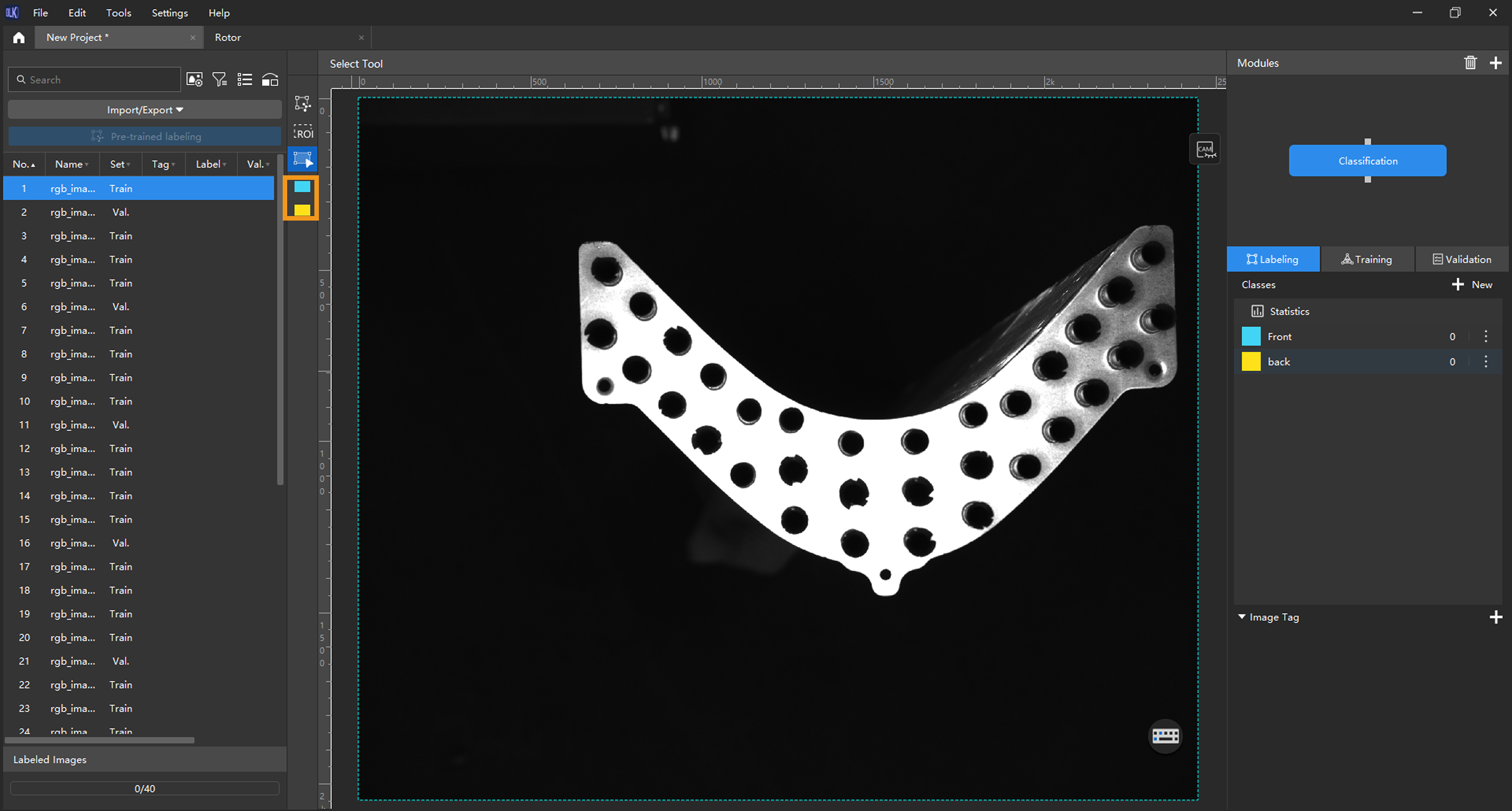Click the yellow back class swatch in toolbar
This screenshot has width=1512, height=811.
(303, 210)
